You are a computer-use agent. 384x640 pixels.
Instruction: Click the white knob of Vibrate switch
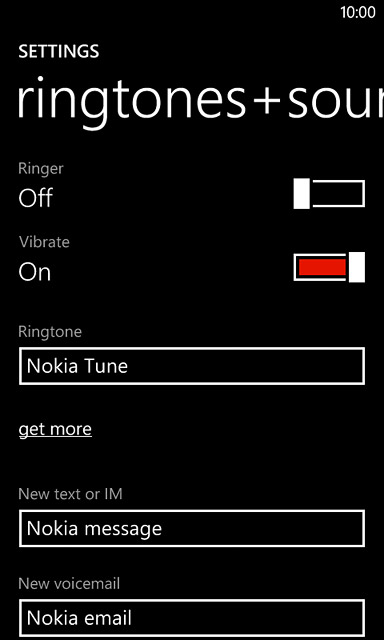pyautogui.click(x=357, y=267)
